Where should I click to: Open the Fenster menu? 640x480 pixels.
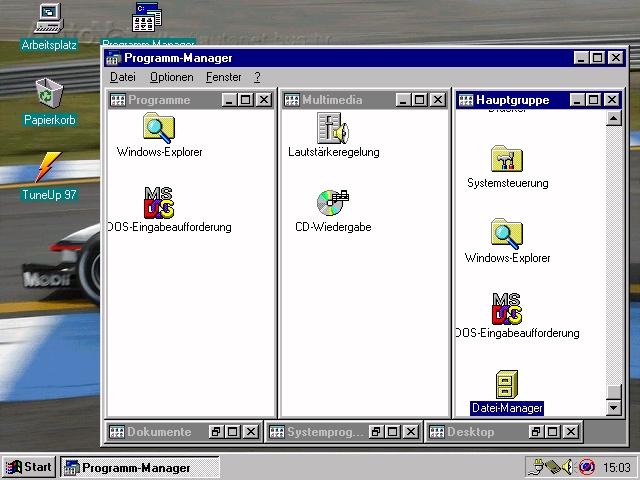pos(223,77)
